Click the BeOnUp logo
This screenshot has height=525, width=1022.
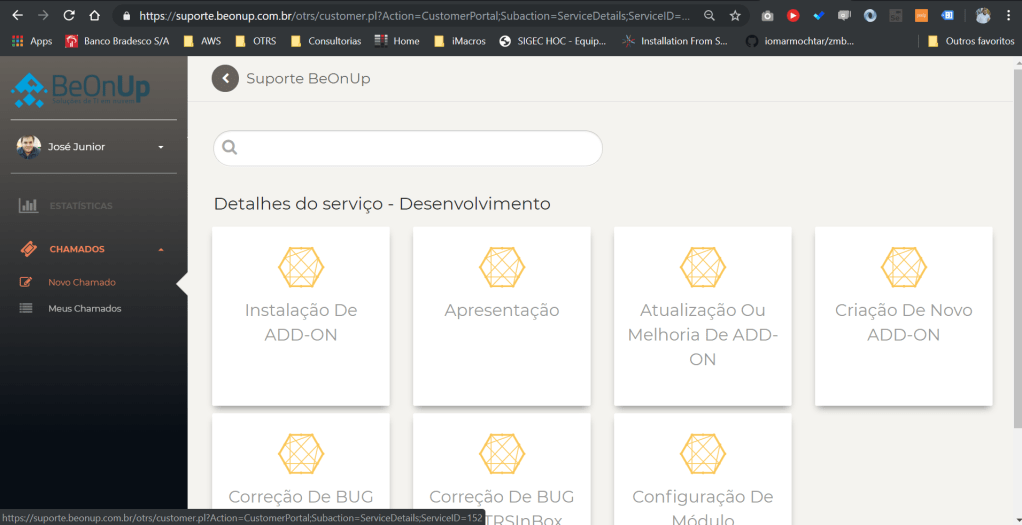(81, 90)
